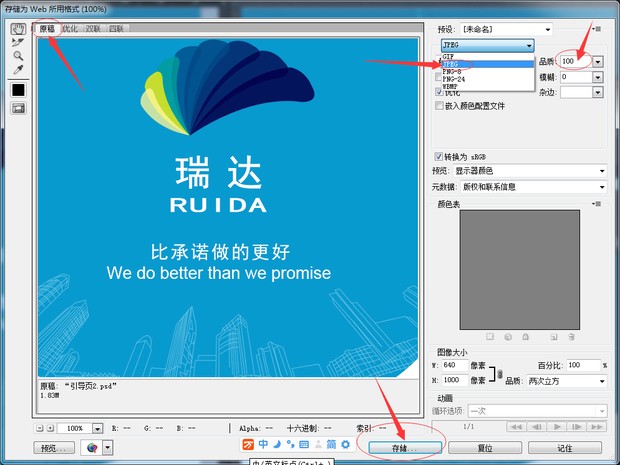This screenshot has height=465, width=620.
Task: Click the 复位 reset button
Action: point(484,448)
